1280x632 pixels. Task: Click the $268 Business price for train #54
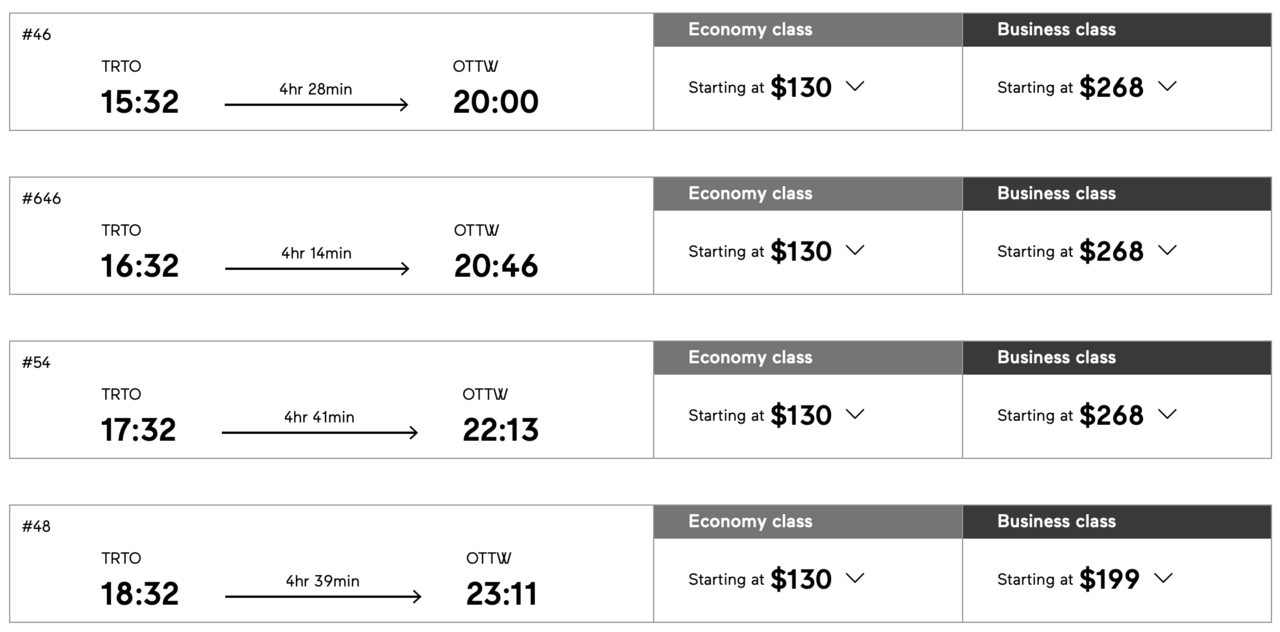pos(1110,415)
